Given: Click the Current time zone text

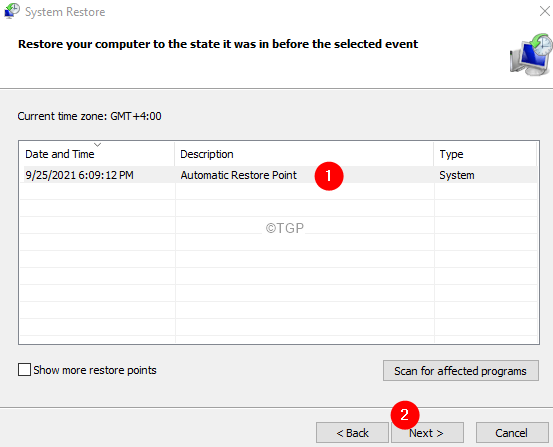Looking at the screenshot, I should click(90, 116).
